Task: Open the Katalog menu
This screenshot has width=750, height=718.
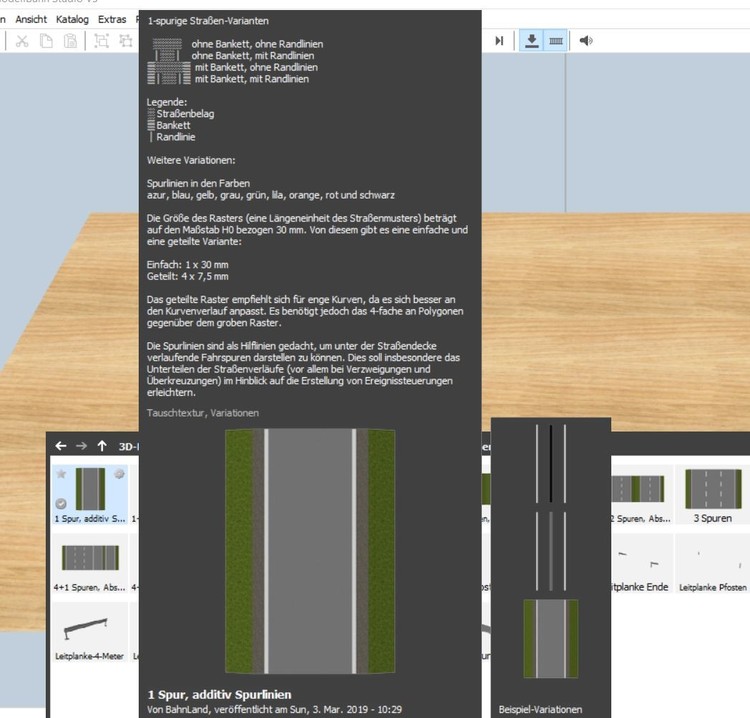Action: coord(72,19)
